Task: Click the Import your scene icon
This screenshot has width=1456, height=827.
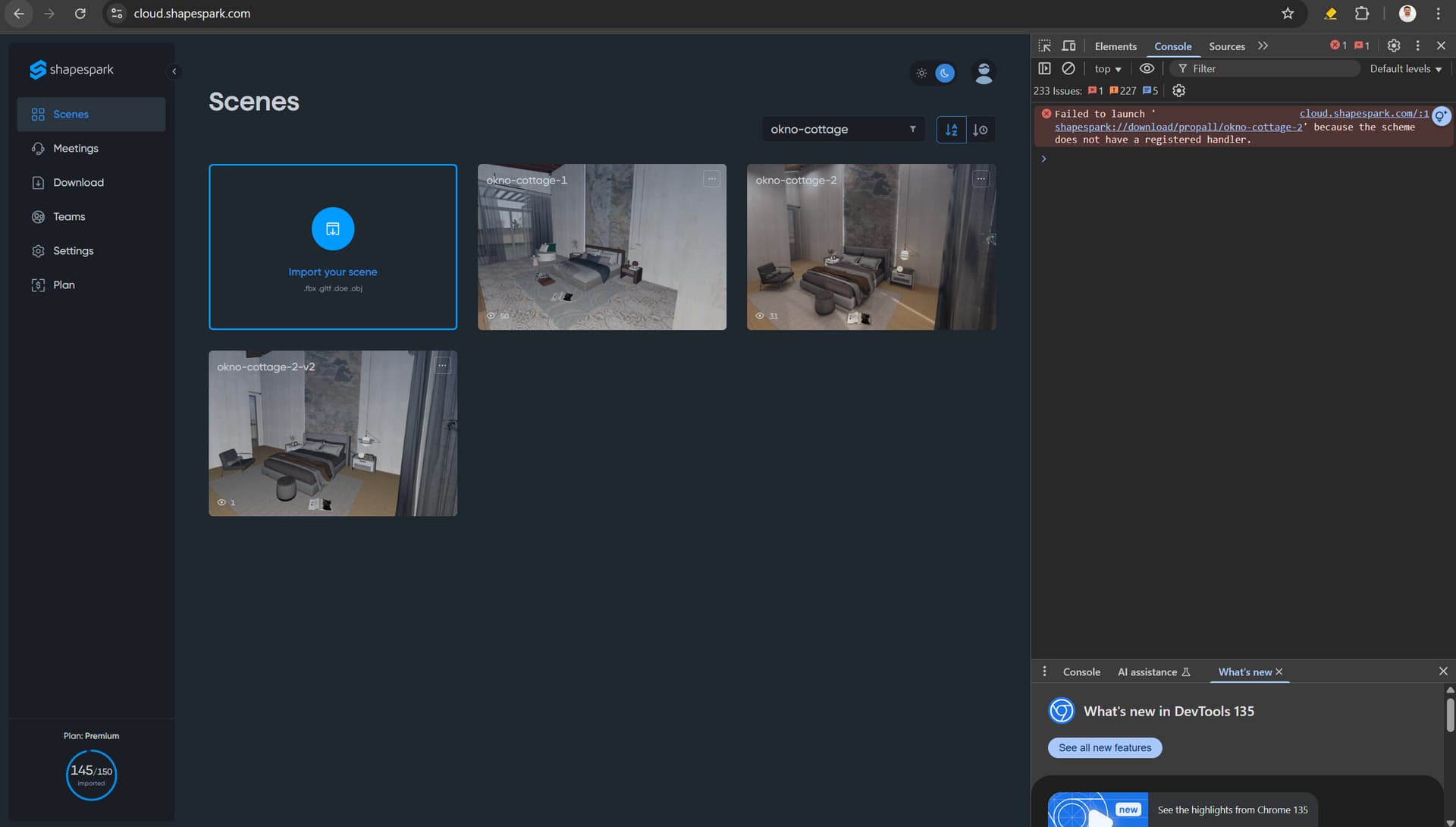Action: point(332,228)
